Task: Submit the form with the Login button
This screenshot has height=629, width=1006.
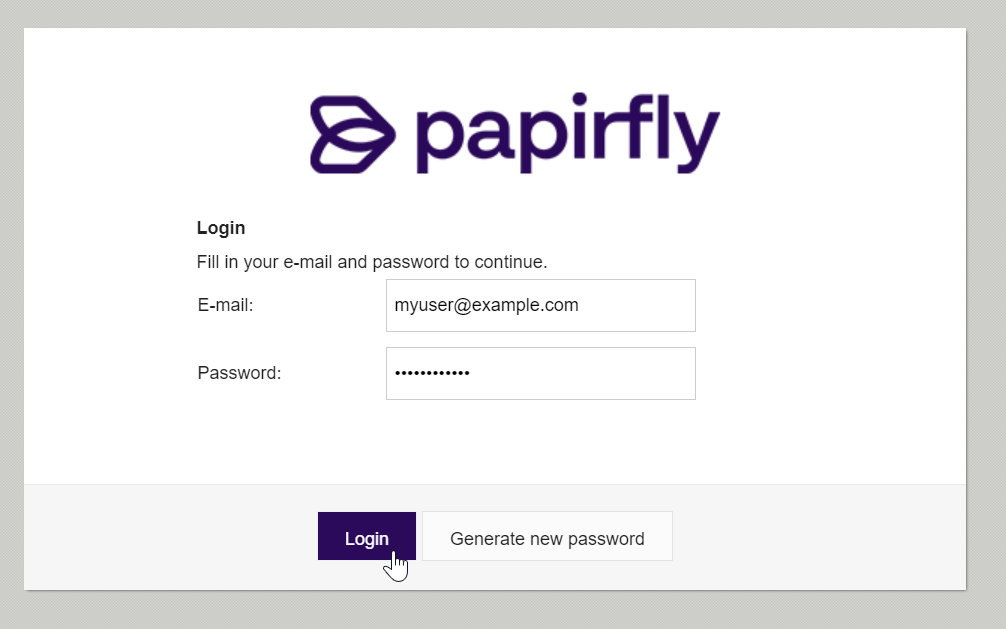Action: click(x=367, y=536)
